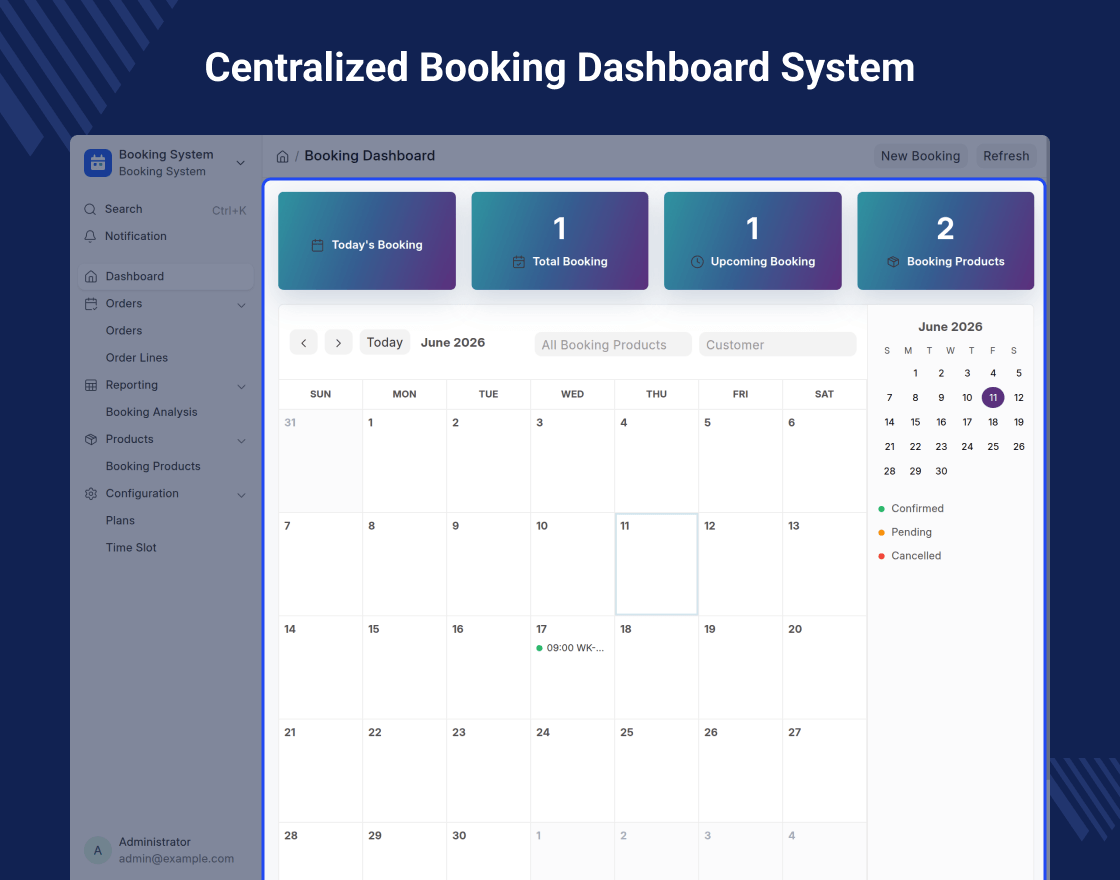
Task: Click June 24 cell in main calendar
Action: pos(572,770)
